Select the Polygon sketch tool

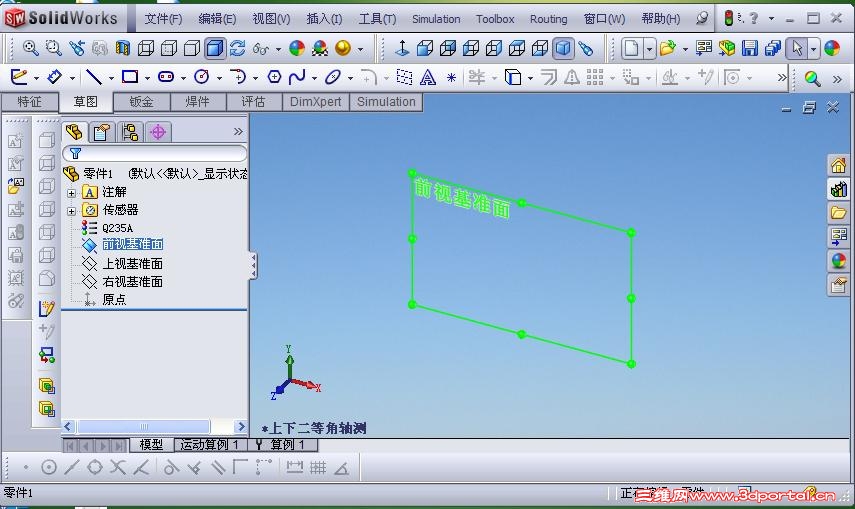(274, 77)
